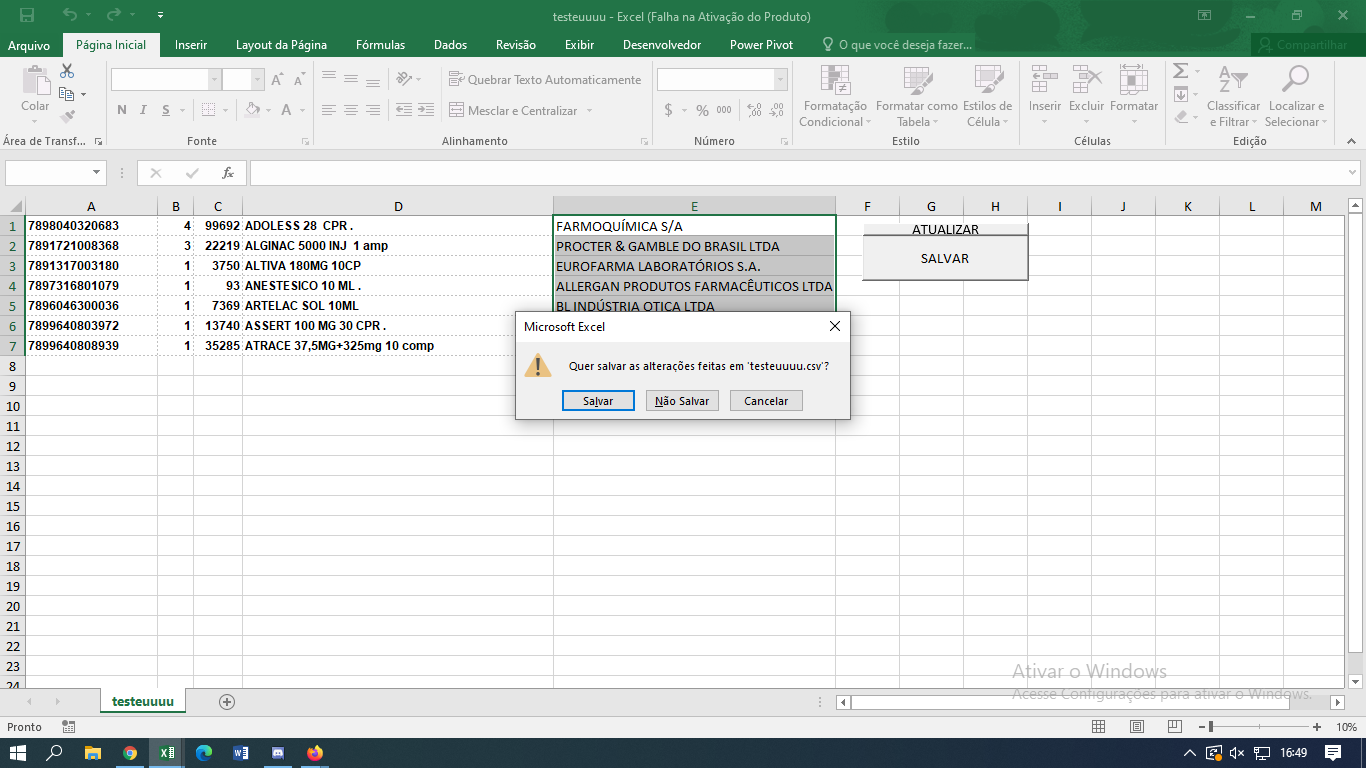The height and width of the screenshot is (768, 1366).
Task: Click the thousands separator 000 icon
Action: (x=724, y=110)
